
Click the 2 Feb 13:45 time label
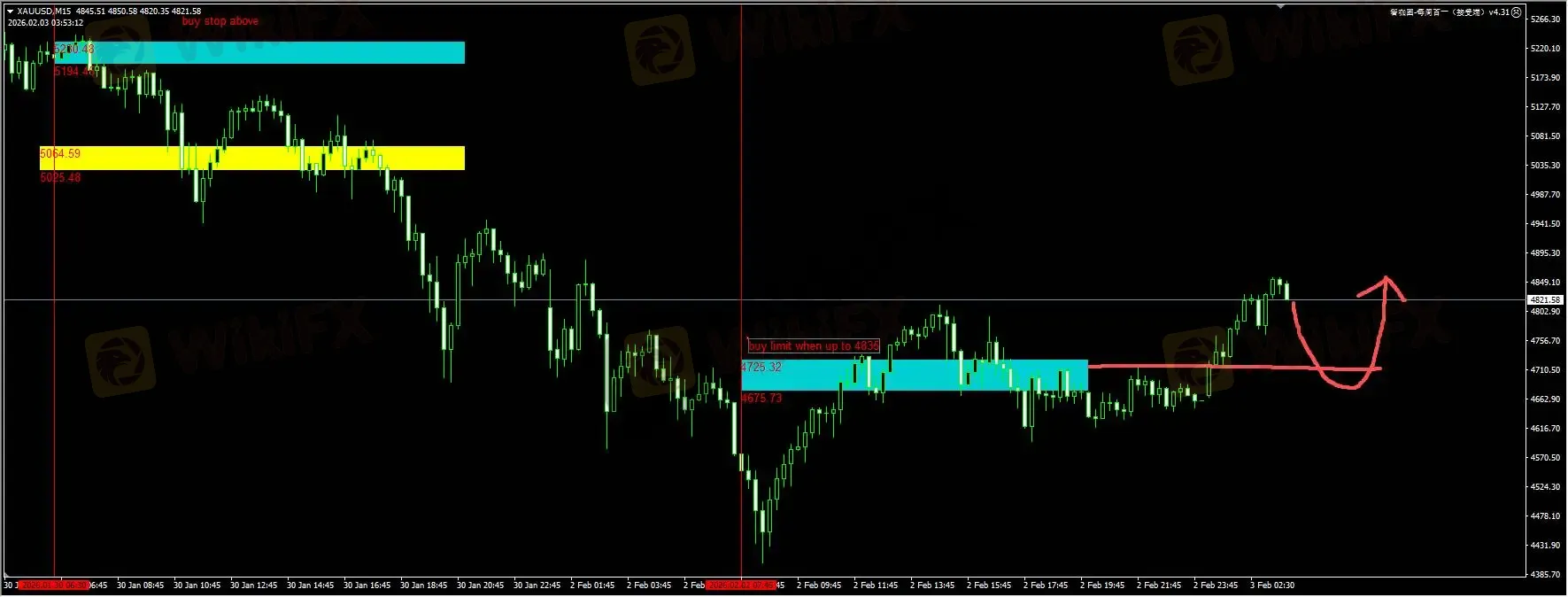(932, 585)
